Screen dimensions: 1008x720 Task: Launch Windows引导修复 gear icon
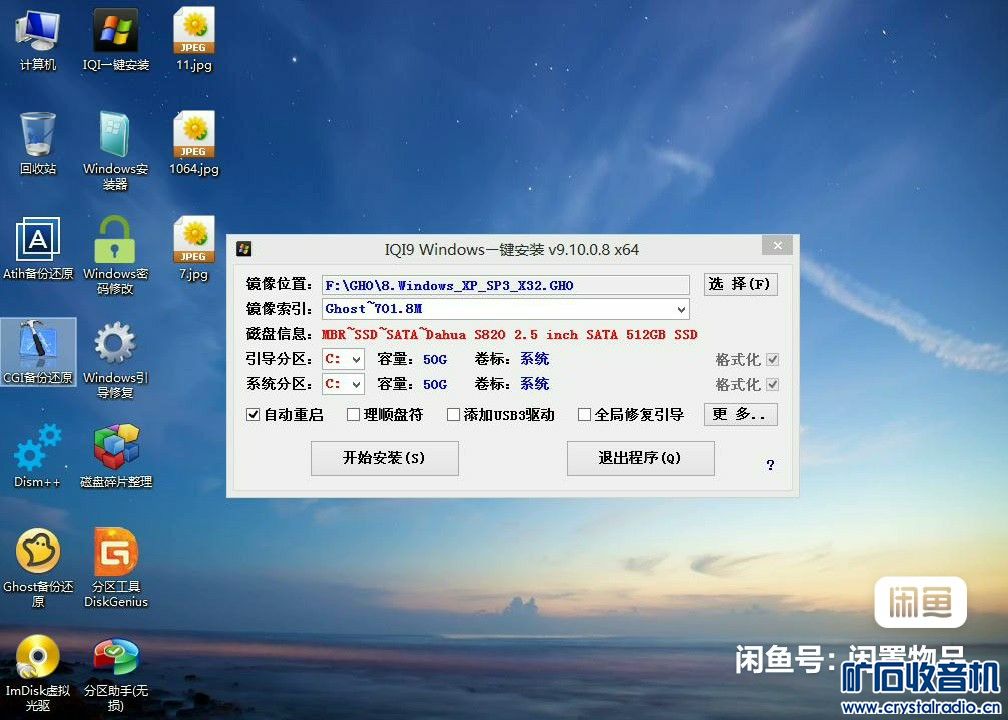[116, 360]
